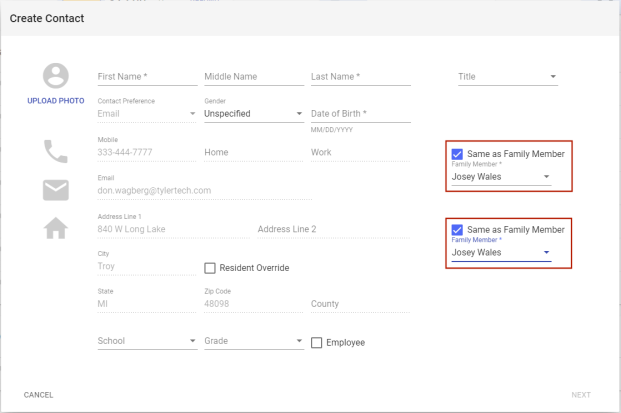This screenshot has width=621, height=413.
Task: Toggle the Resident Override checkbox
Action: (x=210, y=268)
